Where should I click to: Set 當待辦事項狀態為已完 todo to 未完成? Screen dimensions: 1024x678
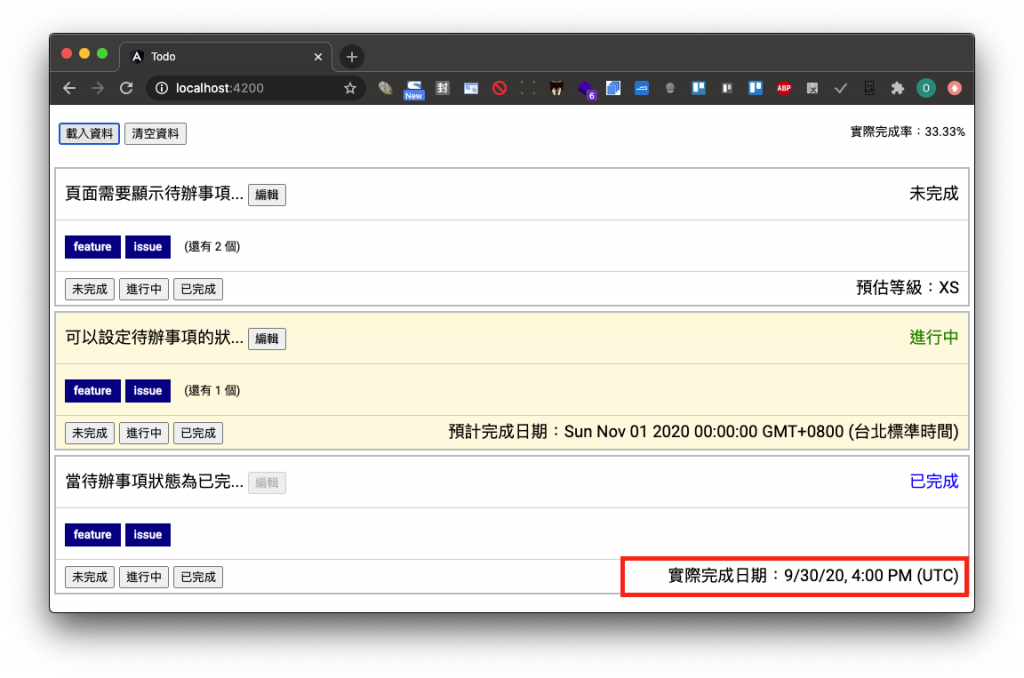[x=90, y=577]
